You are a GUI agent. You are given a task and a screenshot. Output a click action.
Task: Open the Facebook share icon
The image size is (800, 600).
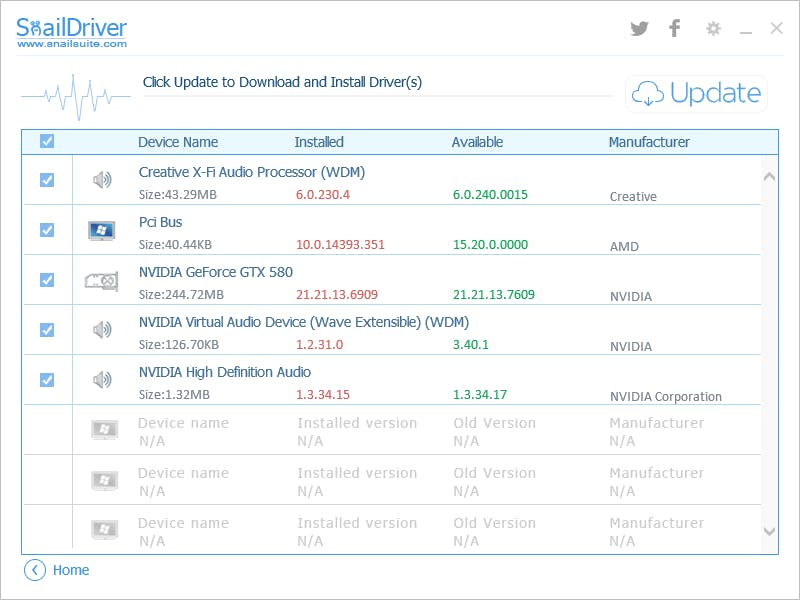(674, 28)
